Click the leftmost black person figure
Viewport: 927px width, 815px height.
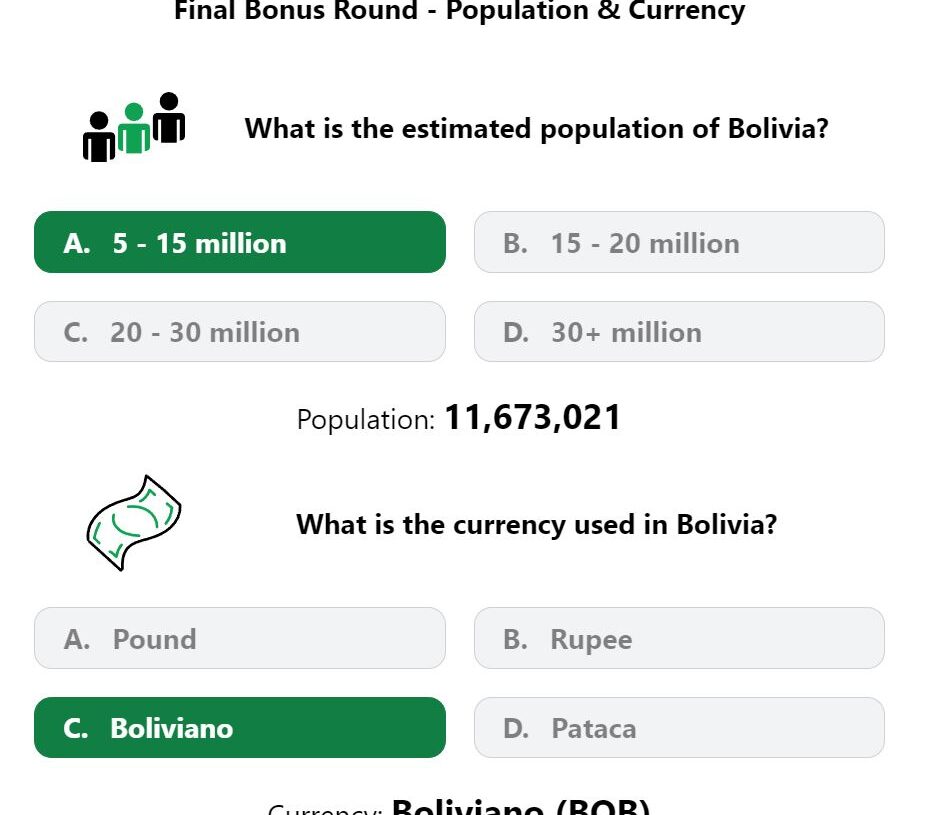click(99, 137)
